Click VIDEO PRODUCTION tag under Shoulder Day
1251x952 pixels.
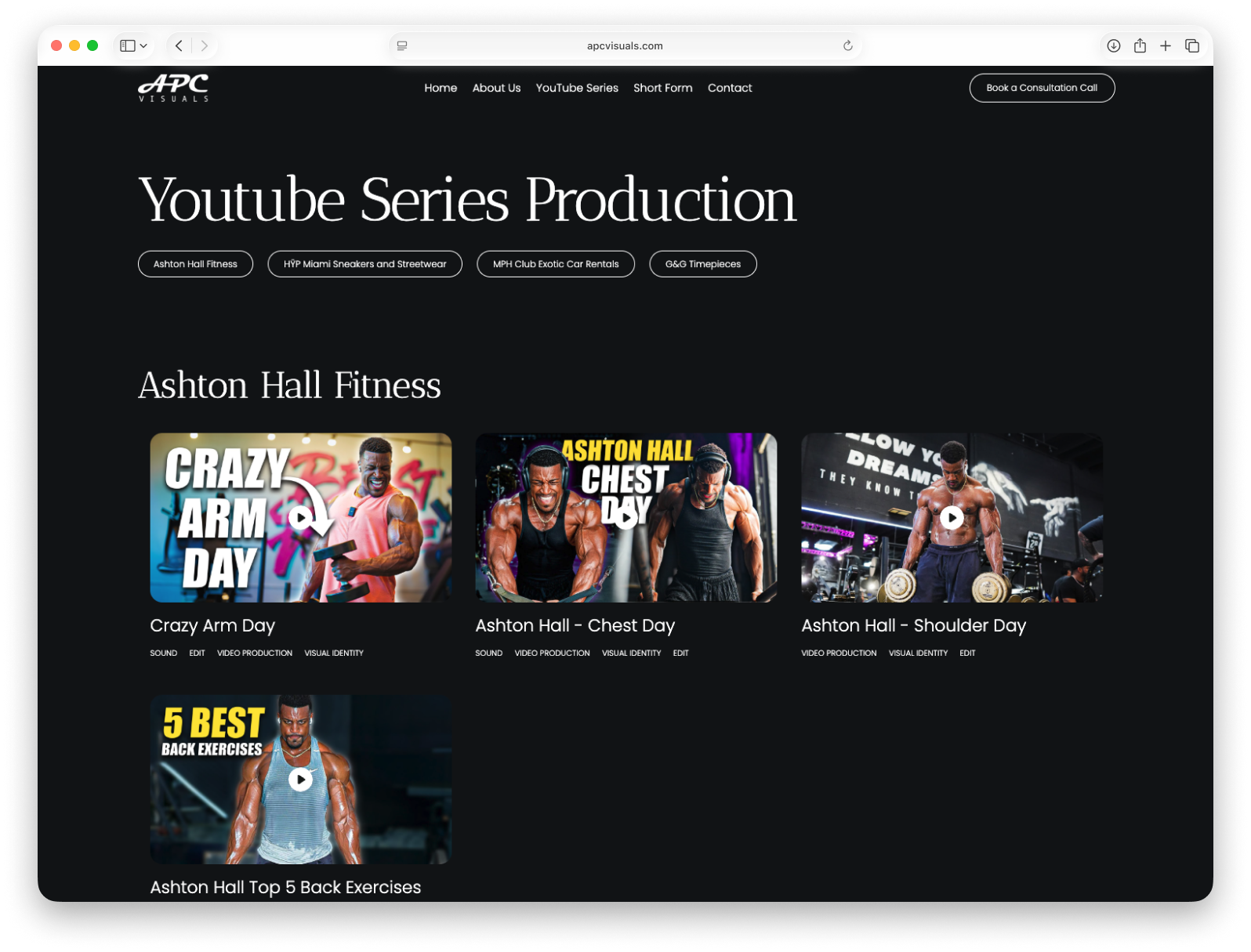click(x=839, y=653)
